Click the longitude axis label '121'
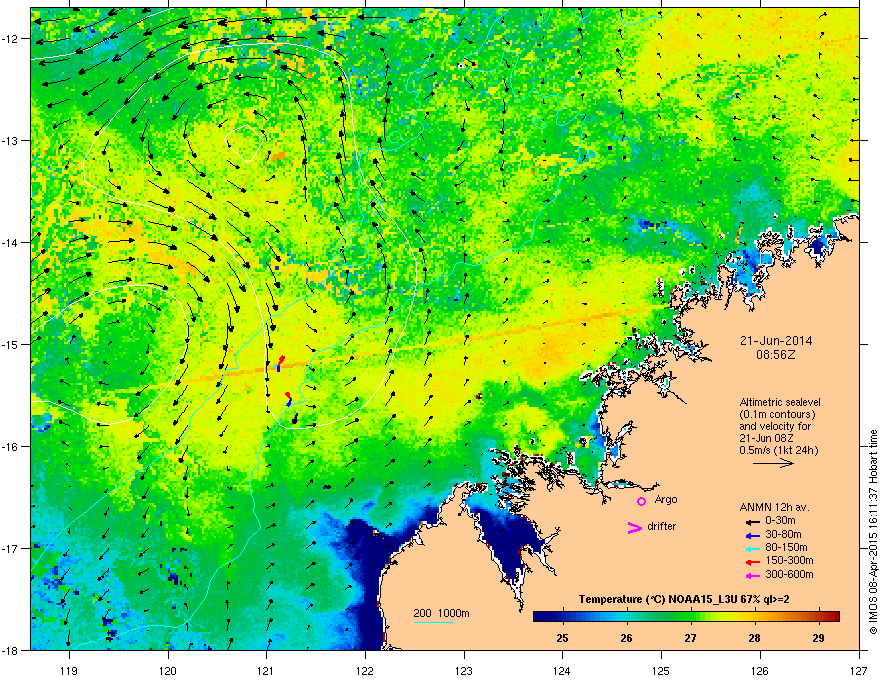This screenshot has height=680, width=880. (266, 670)
